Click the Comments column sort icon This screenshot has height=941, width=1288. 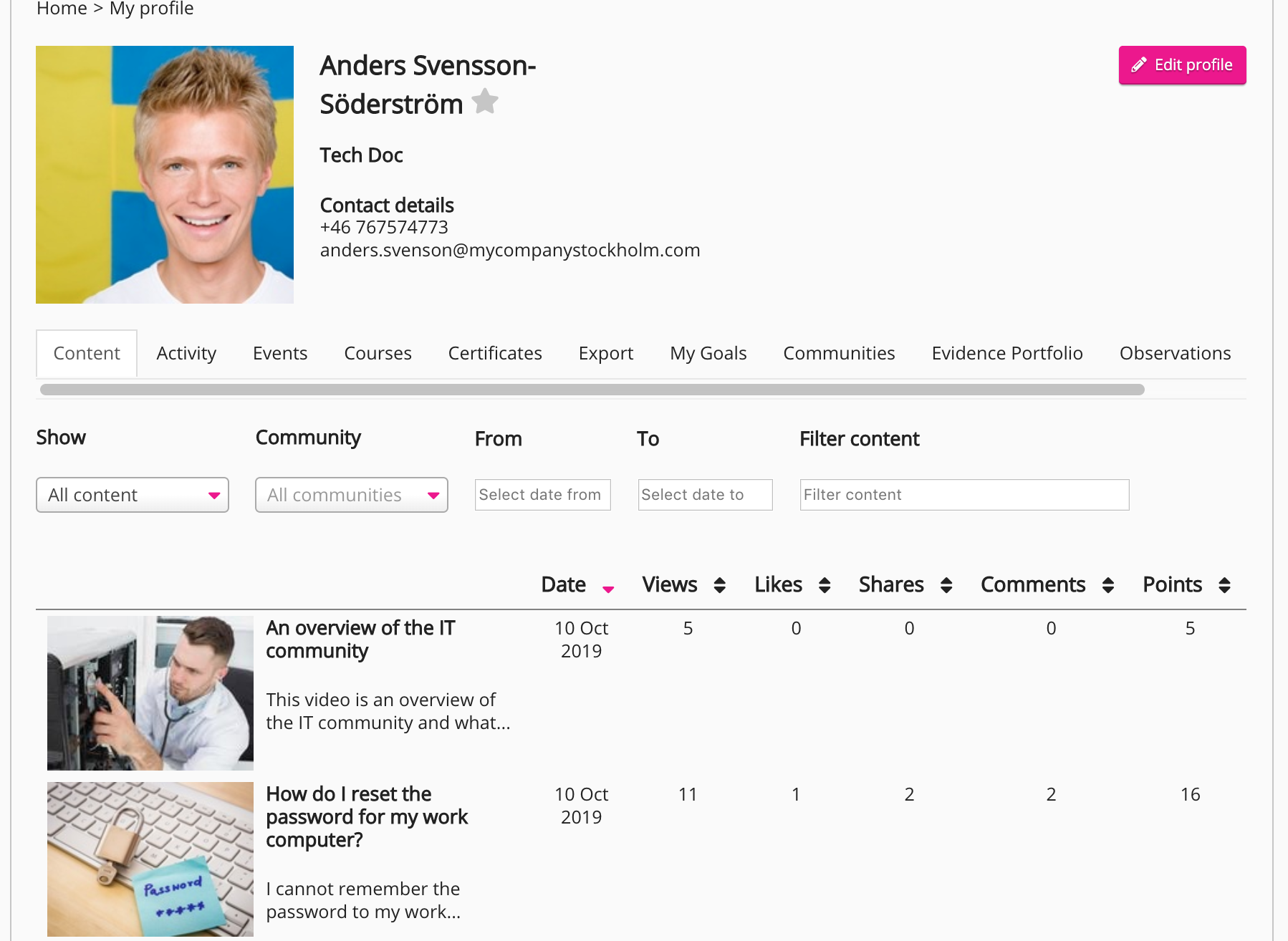[1108, 585]
